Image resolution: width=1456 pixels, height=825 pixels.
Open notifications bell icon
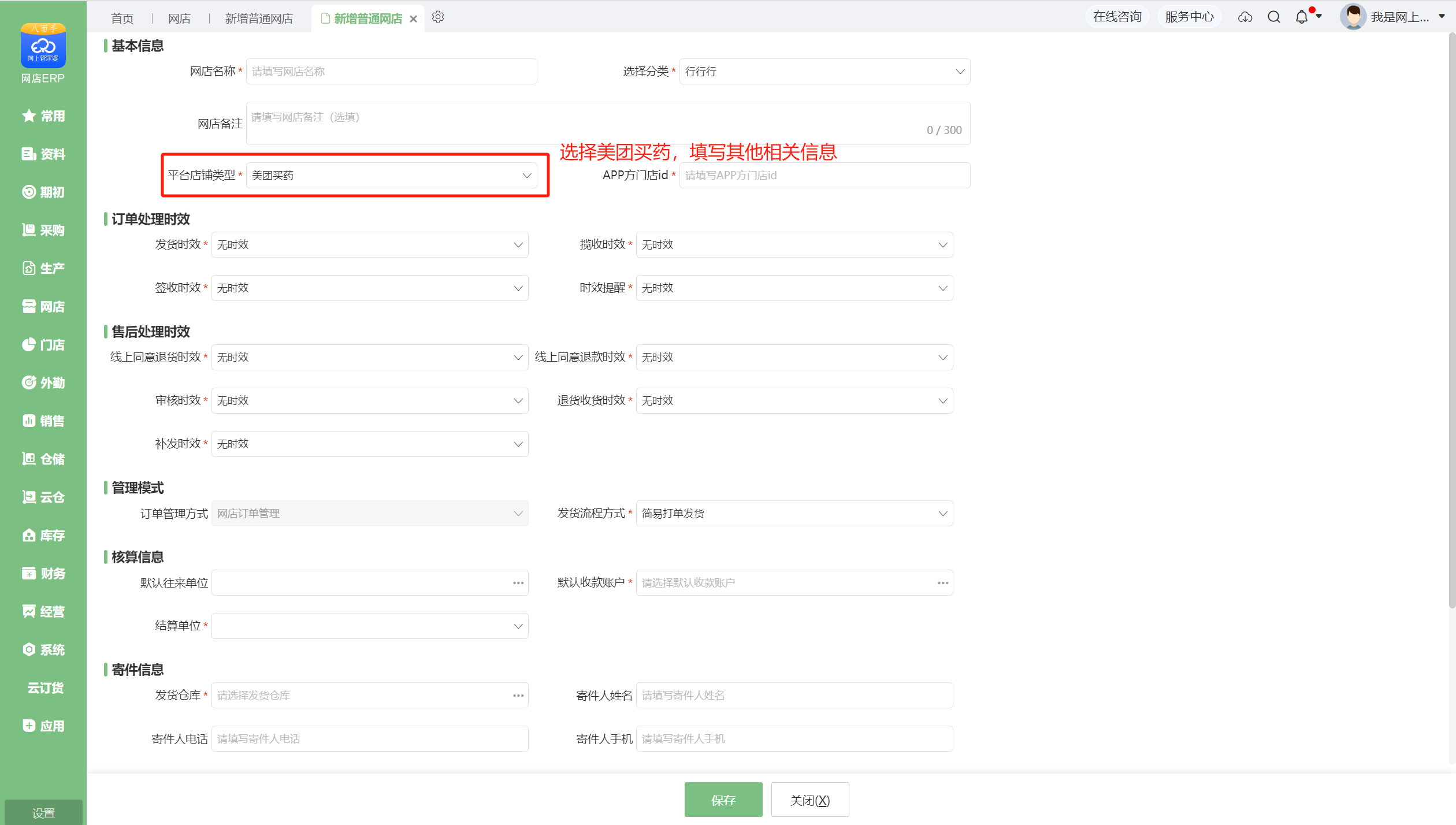1302,17
